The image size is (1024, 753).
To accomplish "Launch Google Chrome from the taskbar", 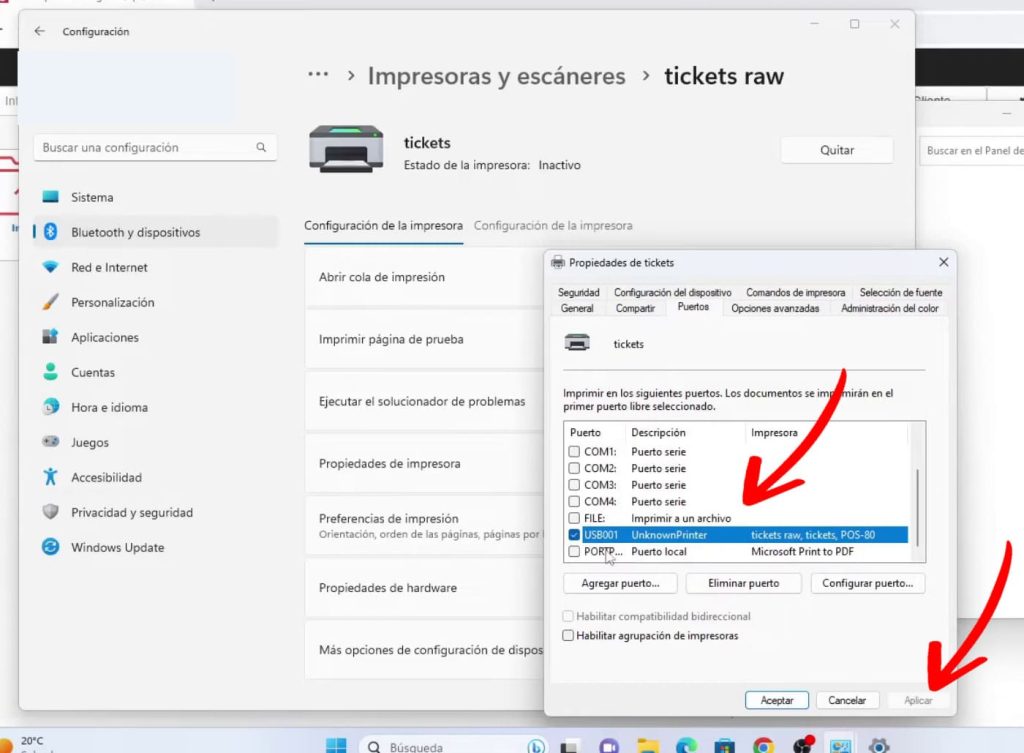I will pyautogui.click(x=764, y=745).
